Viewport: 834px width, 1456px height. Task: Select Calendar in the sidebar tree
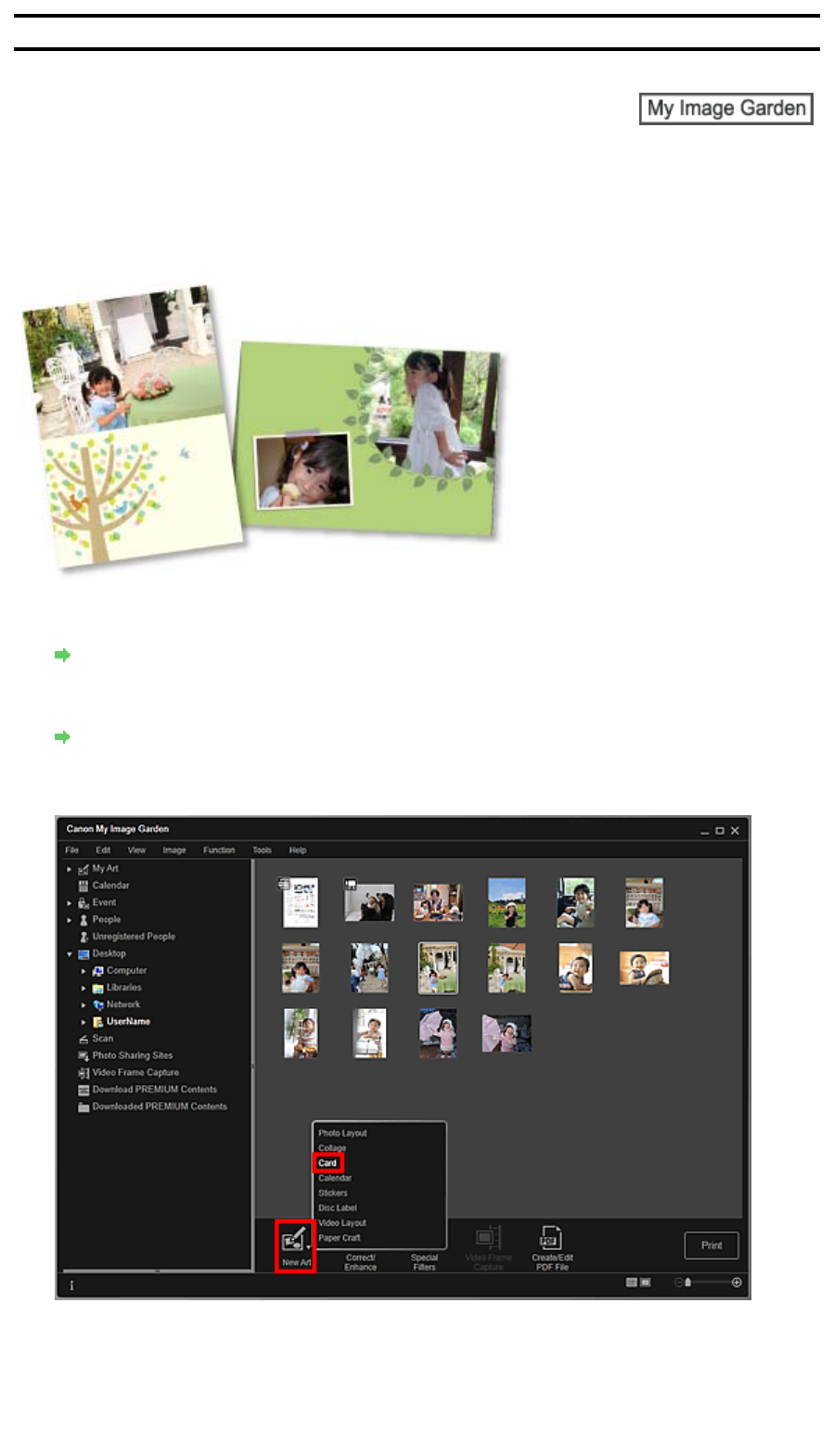(x=110, y=886)
